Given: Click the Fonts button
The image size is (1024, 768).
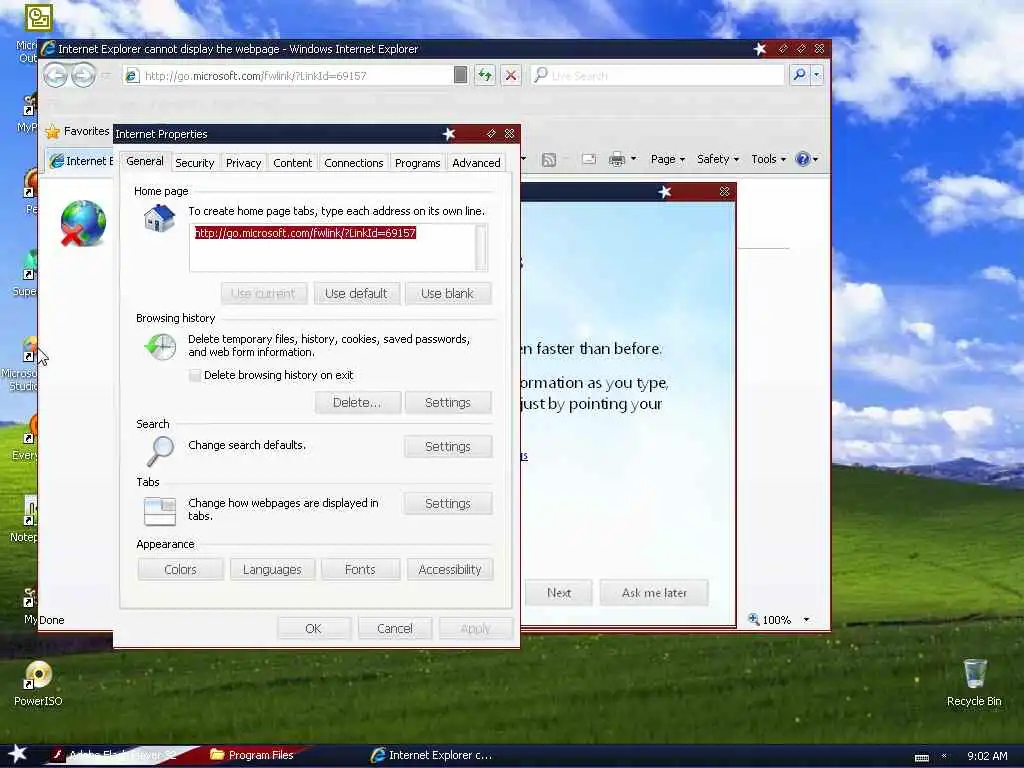Looking at the screenshot, I should [x=360, y=569].
